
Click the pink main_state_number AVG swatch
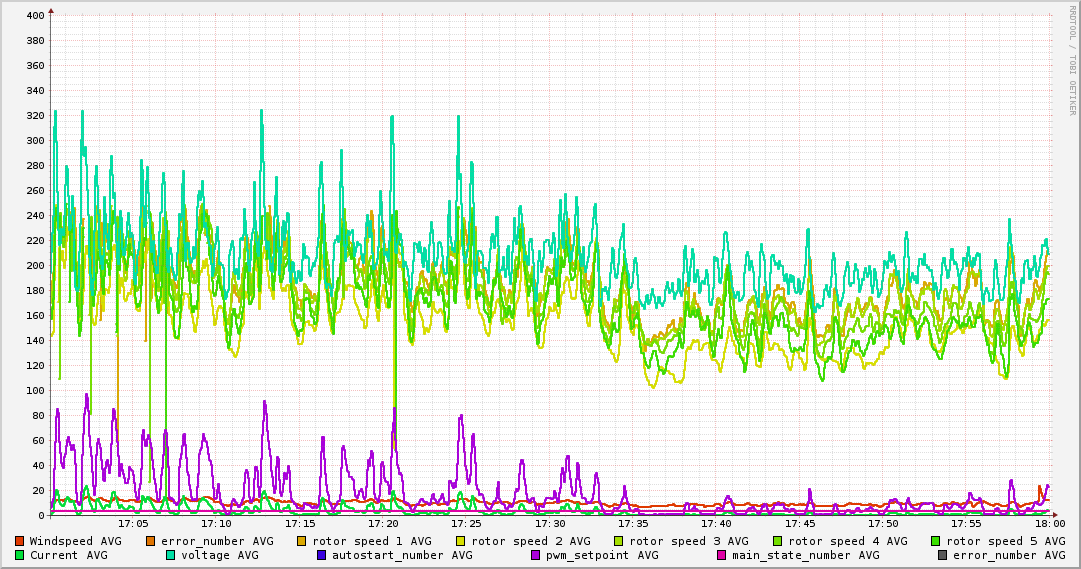tap(721, 555)
